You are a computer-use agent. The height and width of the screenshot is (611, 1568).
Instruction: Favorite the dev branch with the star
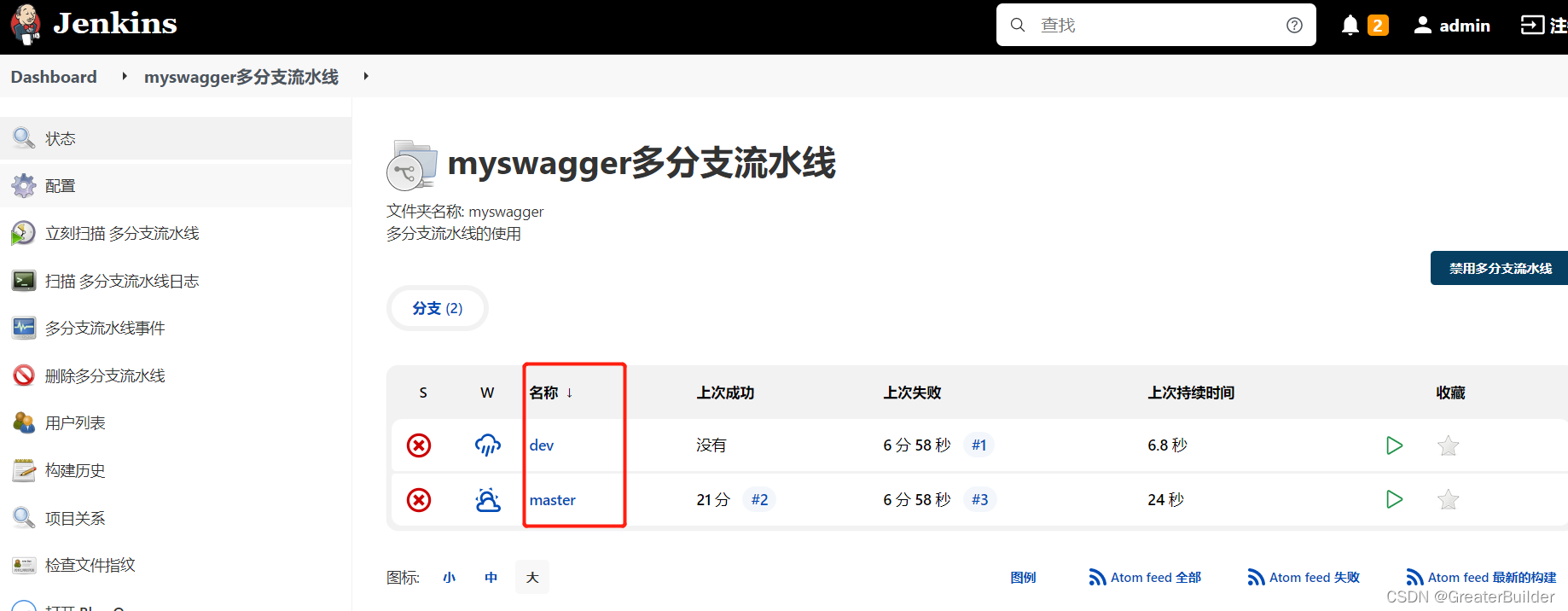point(1449,445)
